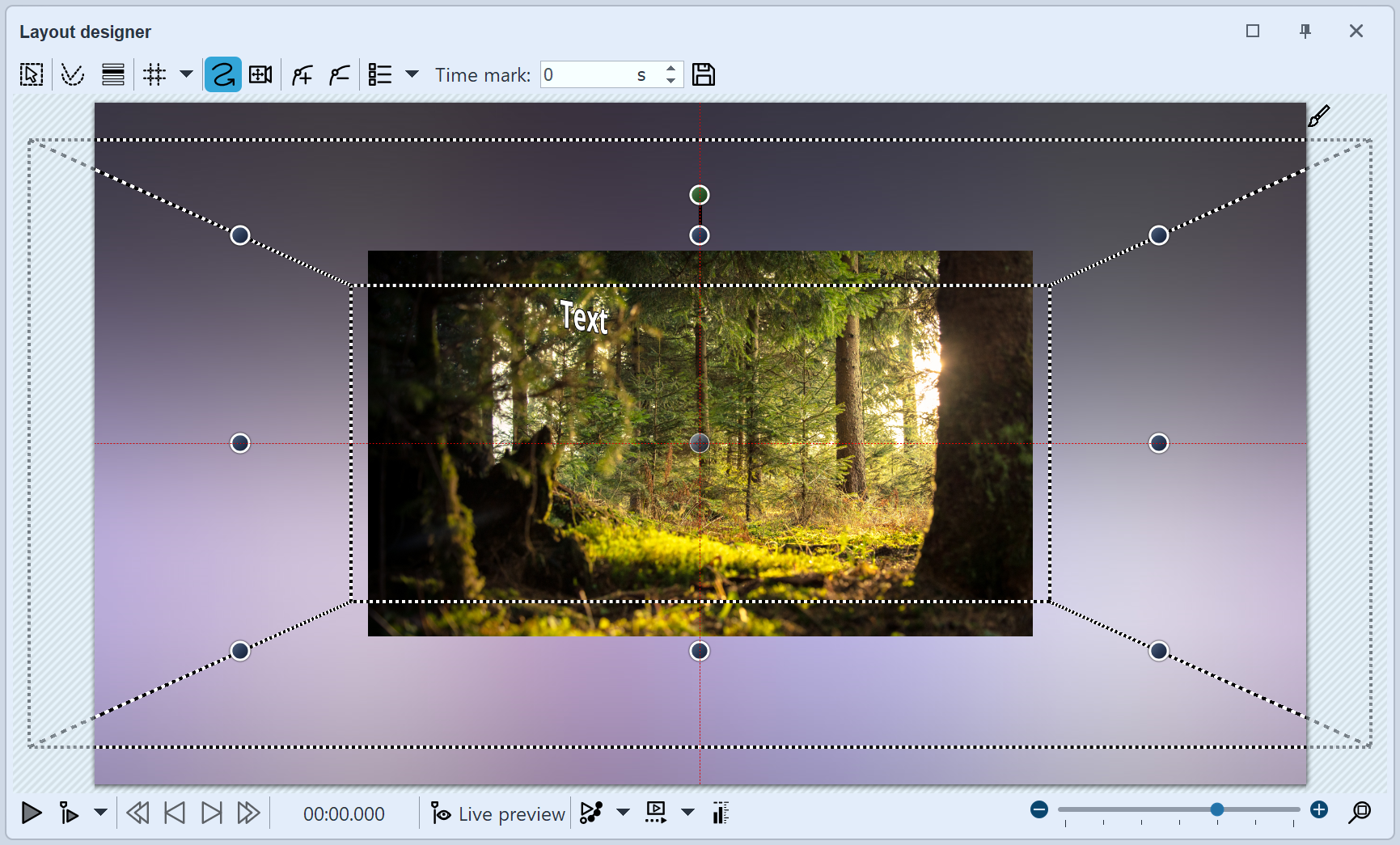
Task: Save the current layout
Action: [x=703, y=74]
